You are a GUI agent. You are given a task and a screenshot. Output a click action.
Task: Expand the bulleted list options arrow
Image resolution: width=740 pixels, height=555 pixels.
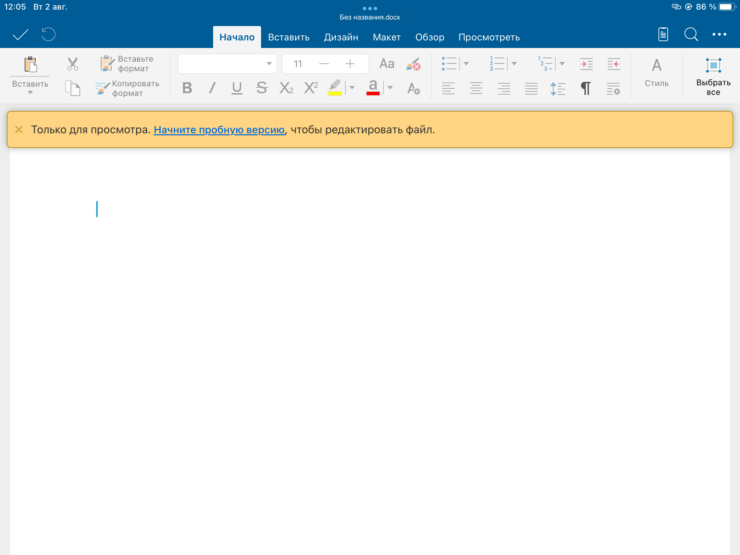click(466, 64)
